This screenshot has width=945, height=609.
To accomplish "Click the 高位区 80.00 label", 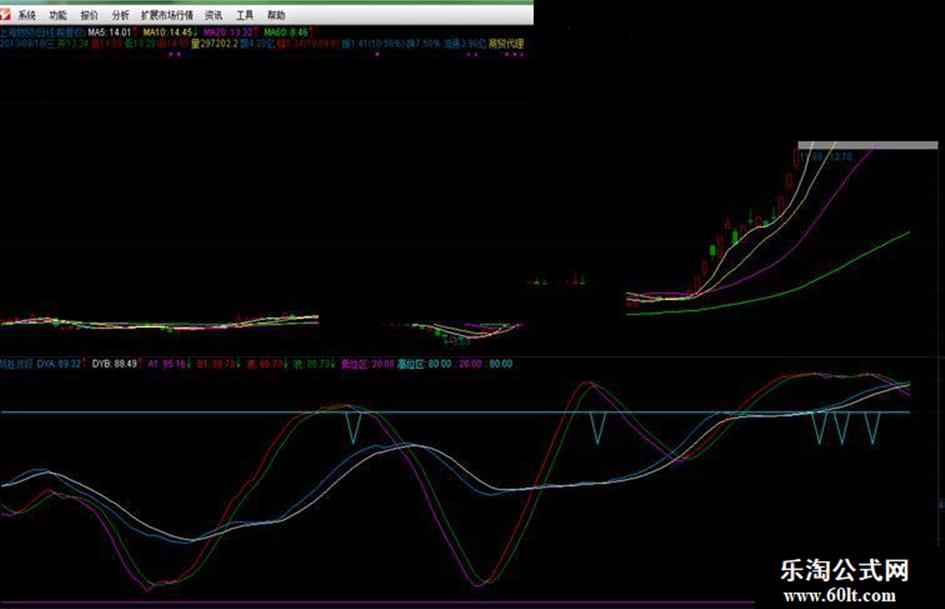I will click(x=424, y=364).
